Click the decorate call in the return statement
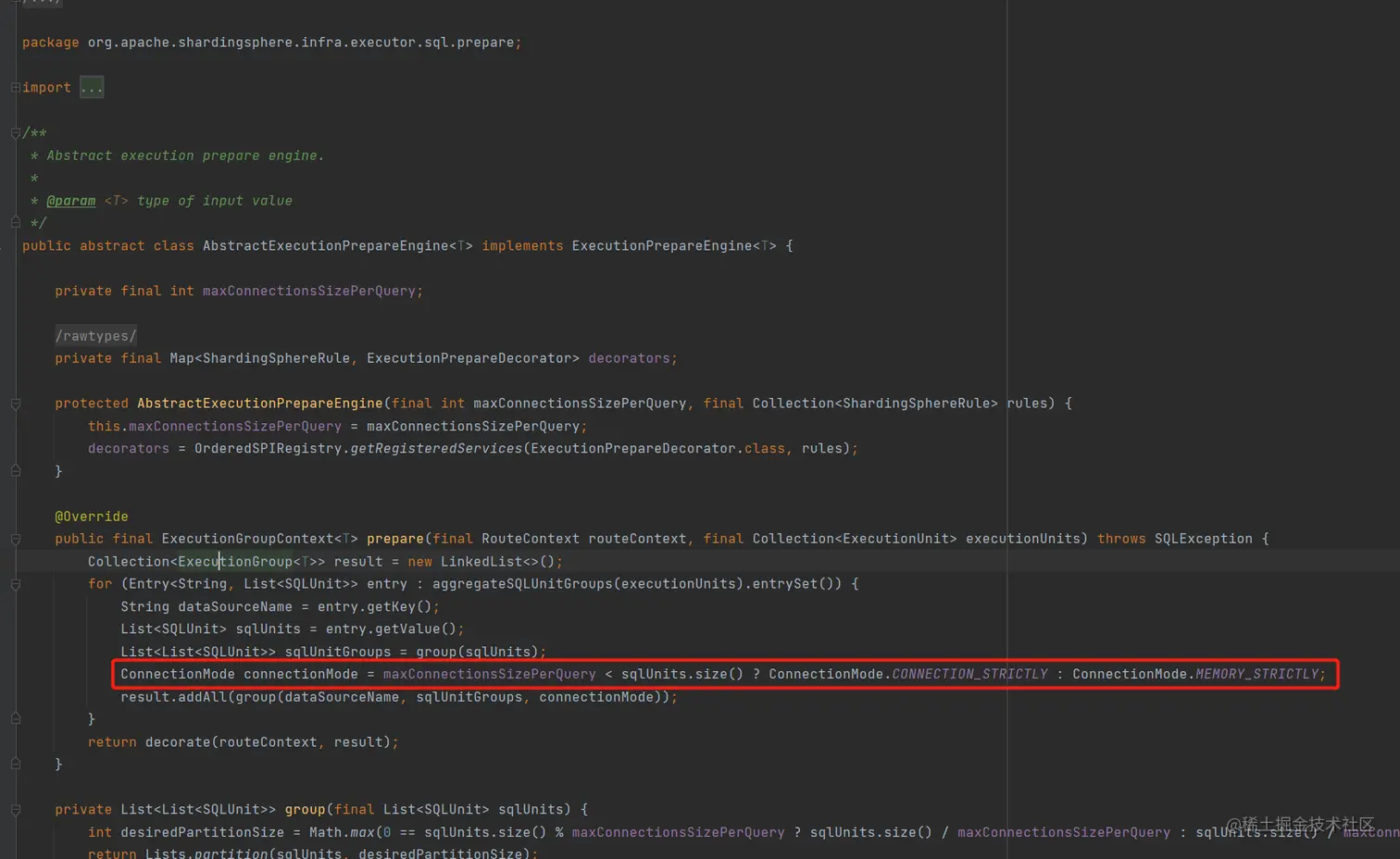This screenshot has height=859, width=1400. (x=178, y=742)
